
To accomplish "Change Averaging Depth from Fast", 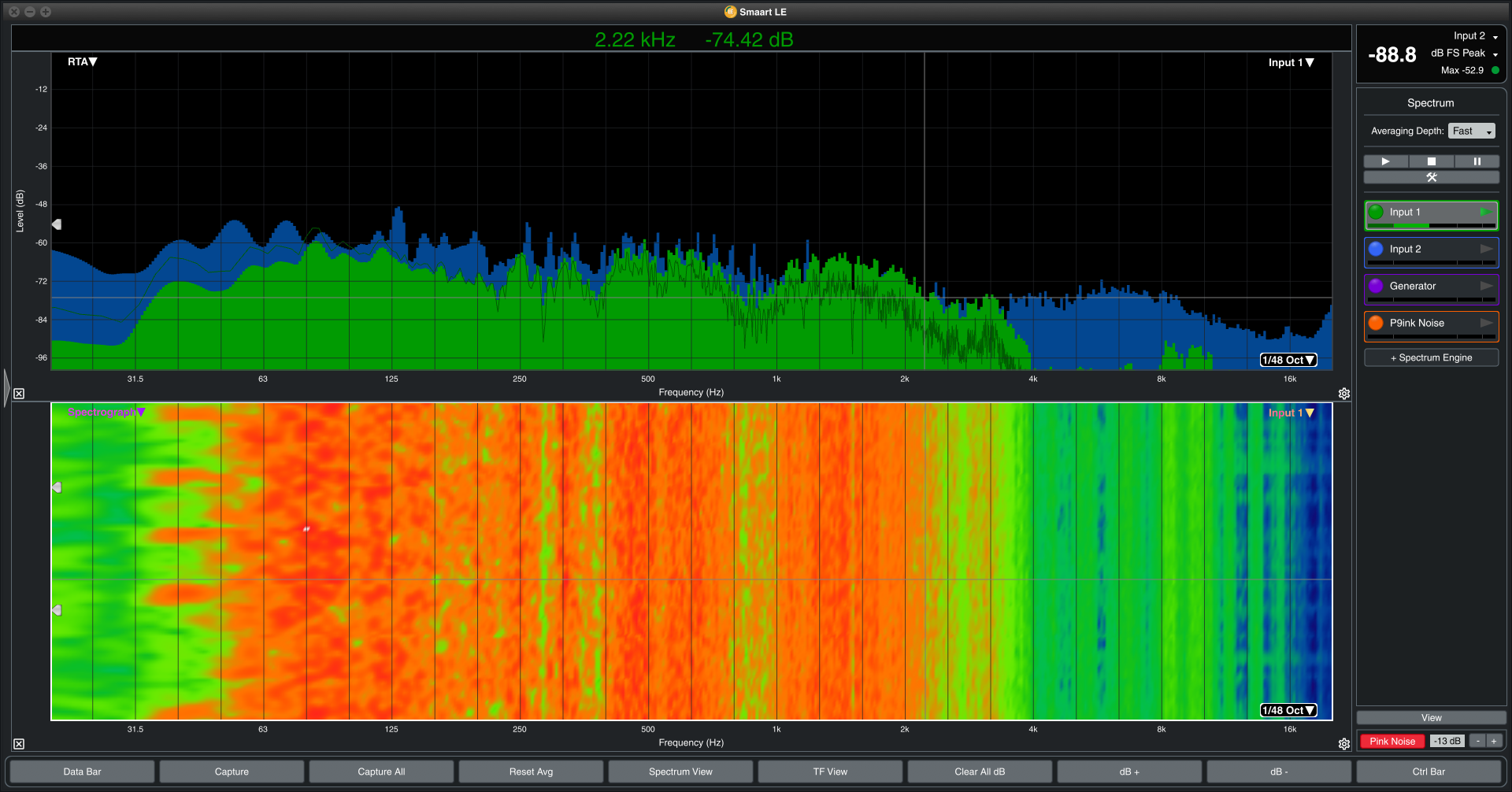I will tap(1471, 131).
